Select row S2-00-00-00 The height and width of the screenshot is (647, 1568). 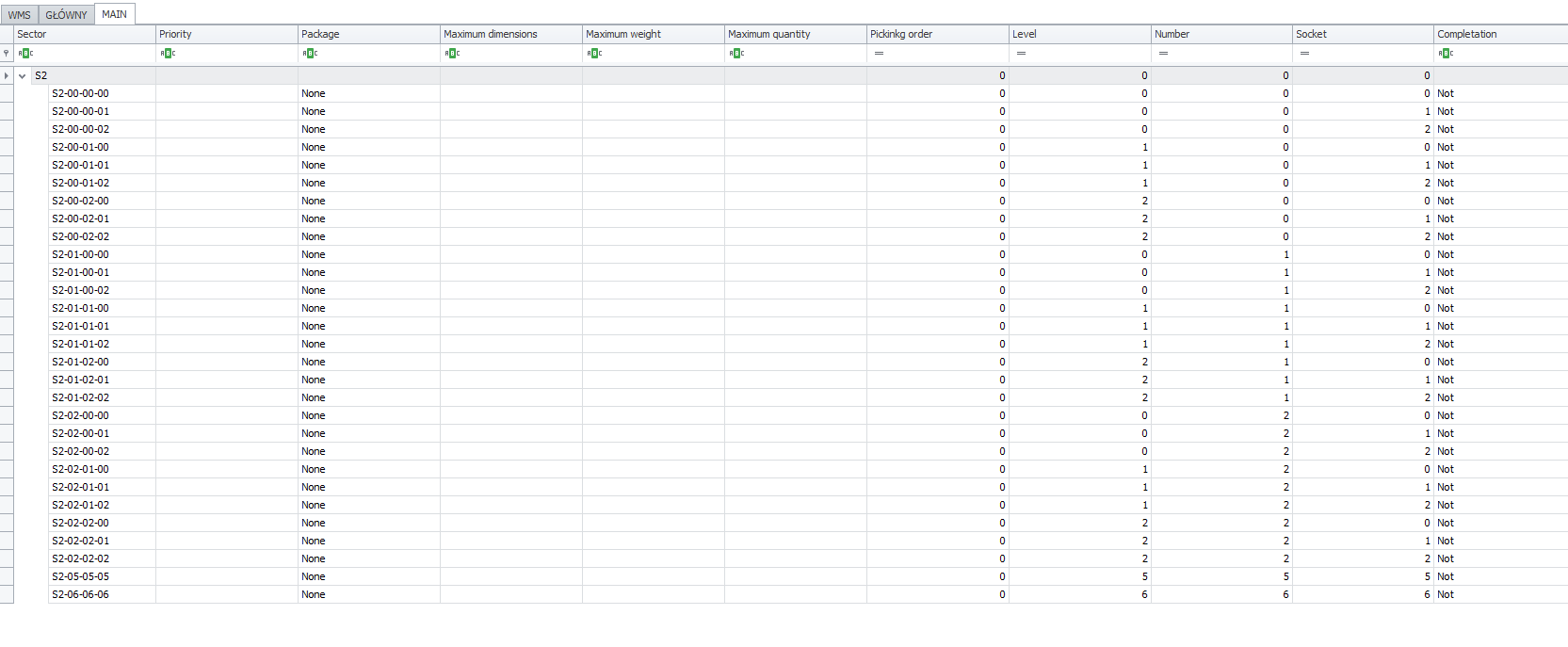tap(808, 94)
